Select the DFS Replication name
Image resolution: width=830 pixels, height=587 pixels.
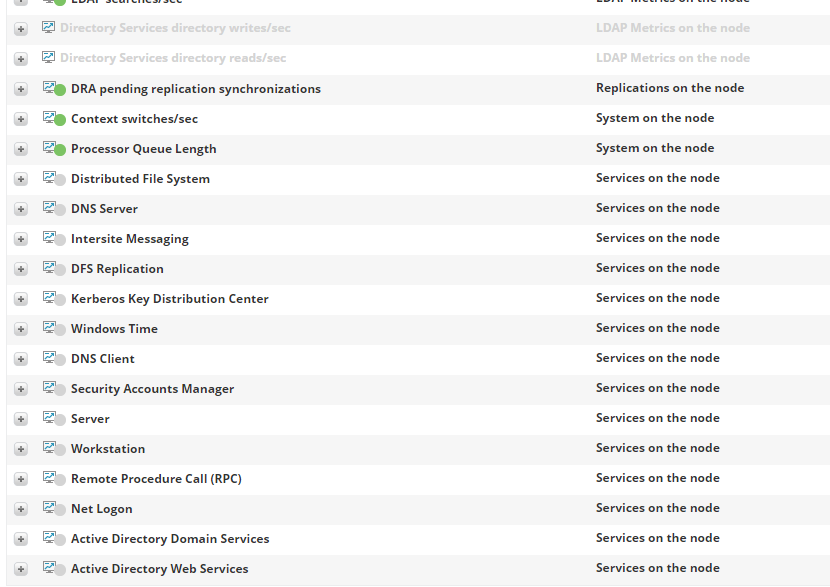click(117, 269)
